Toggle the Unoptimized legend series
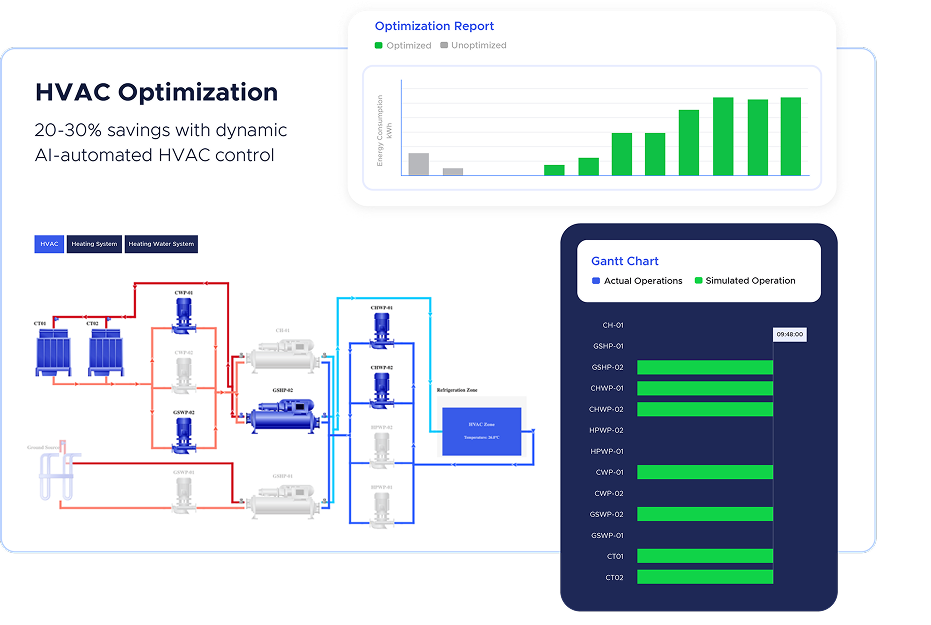Screen dimensions: 931x625 [x=473, y=46]
